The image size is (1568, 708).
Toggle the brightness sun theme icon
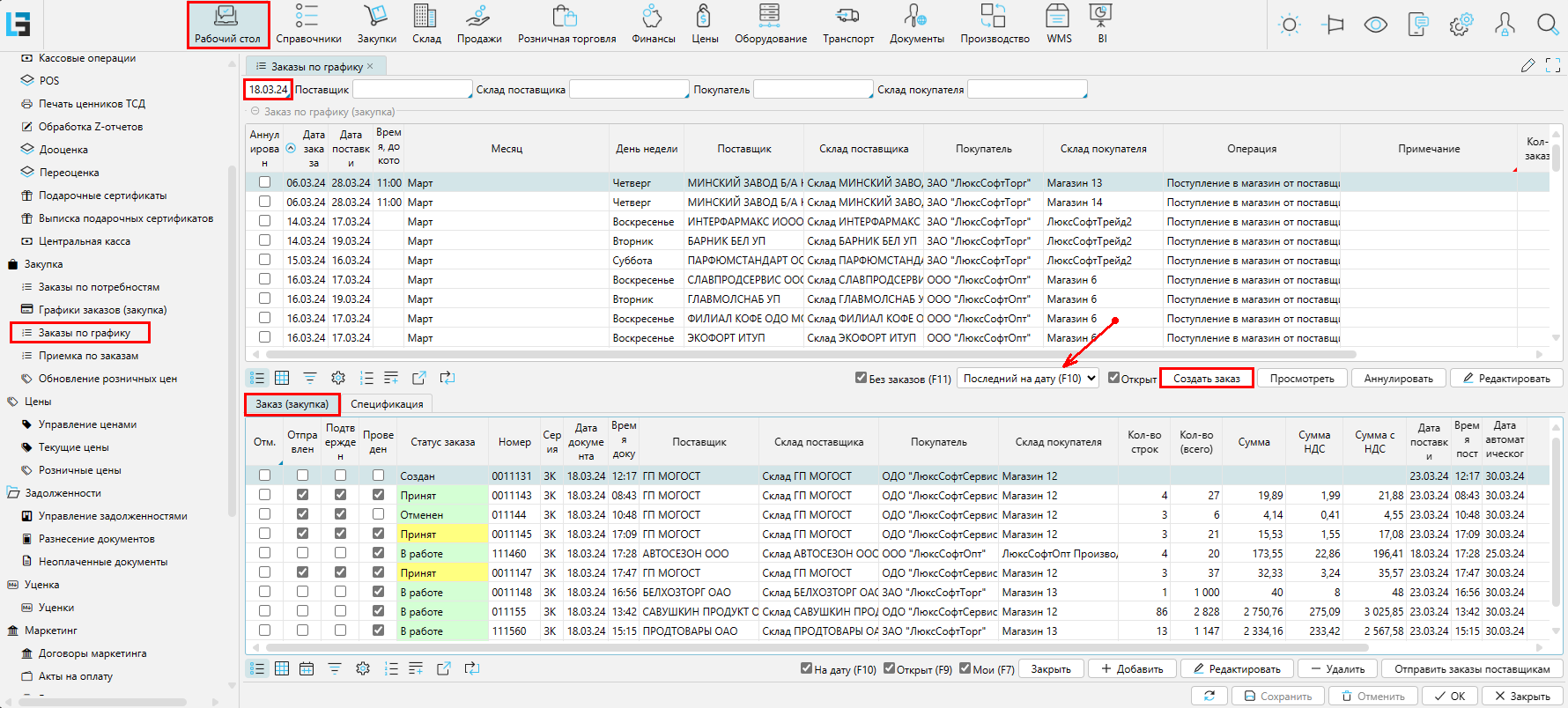click(1290, 25)
